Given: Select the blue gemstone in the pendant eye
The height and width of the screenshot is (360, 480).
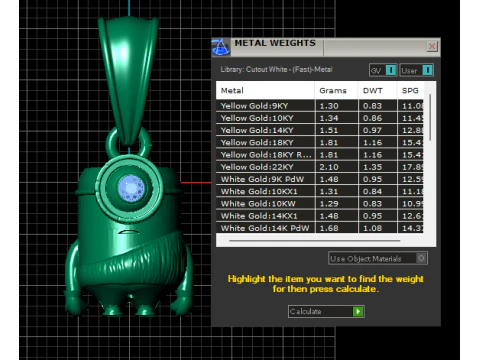Looking at the screenshot, I should (x=131, y=188).
